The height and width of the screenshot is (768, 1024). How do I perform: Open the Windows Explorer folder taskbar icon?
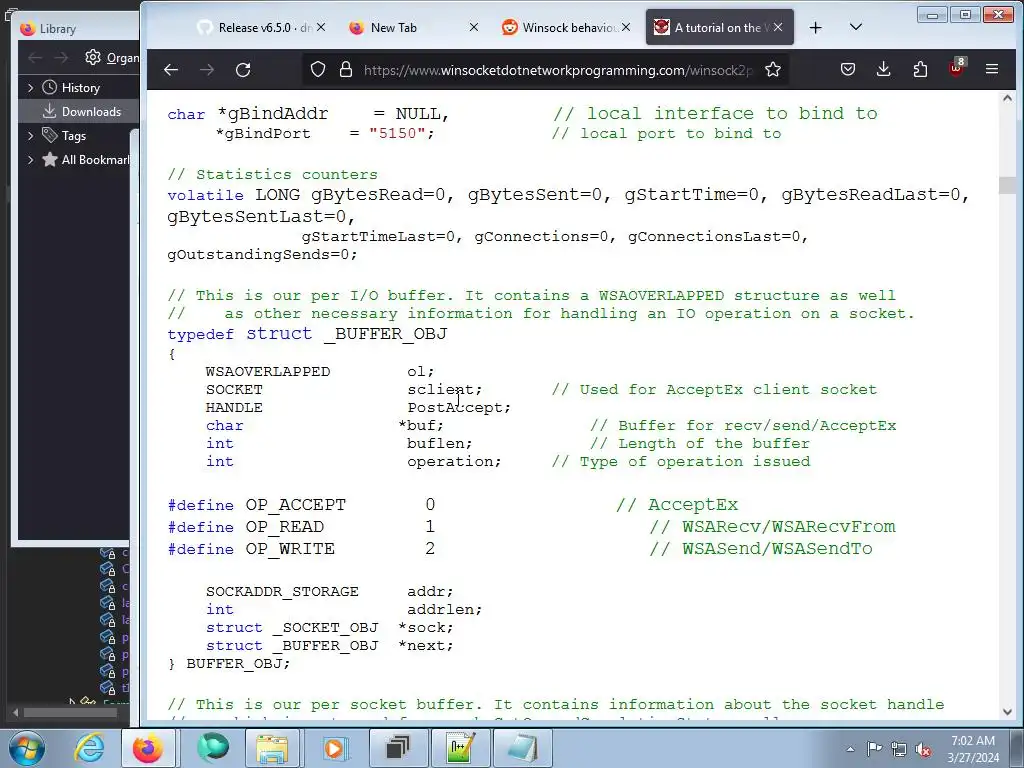[272, 748]
